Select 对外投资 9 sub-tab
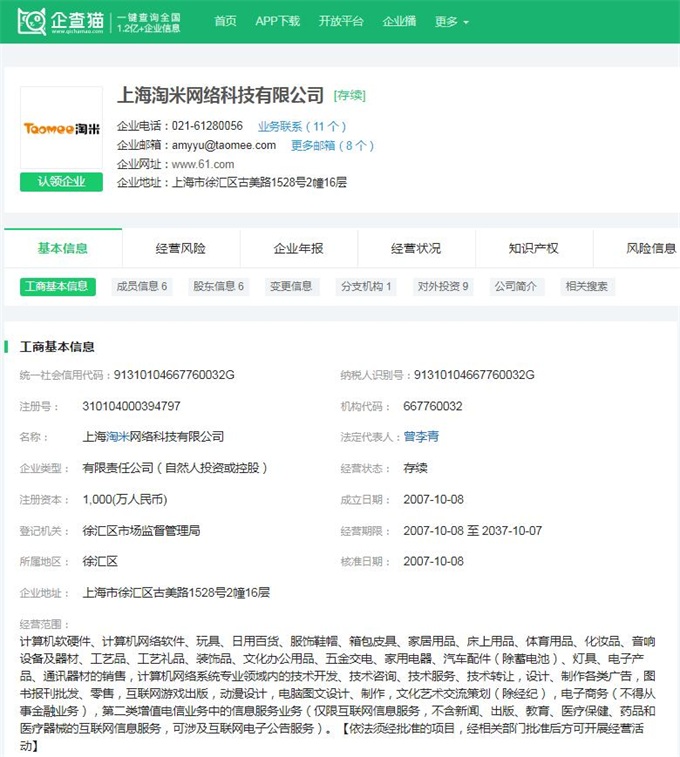Screen dimensions: 680x757 (x=442, y=287)
